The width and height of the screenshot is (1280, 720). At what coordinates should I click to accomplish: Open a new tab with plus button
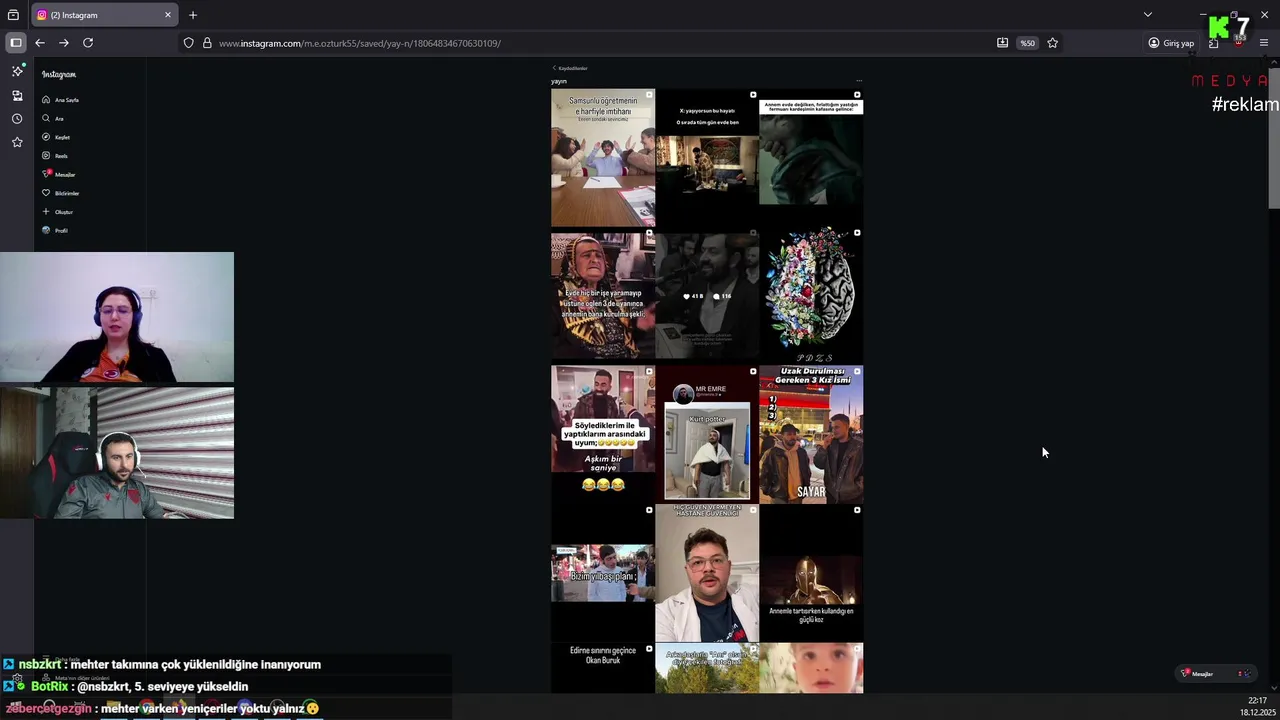coord(193,15)
